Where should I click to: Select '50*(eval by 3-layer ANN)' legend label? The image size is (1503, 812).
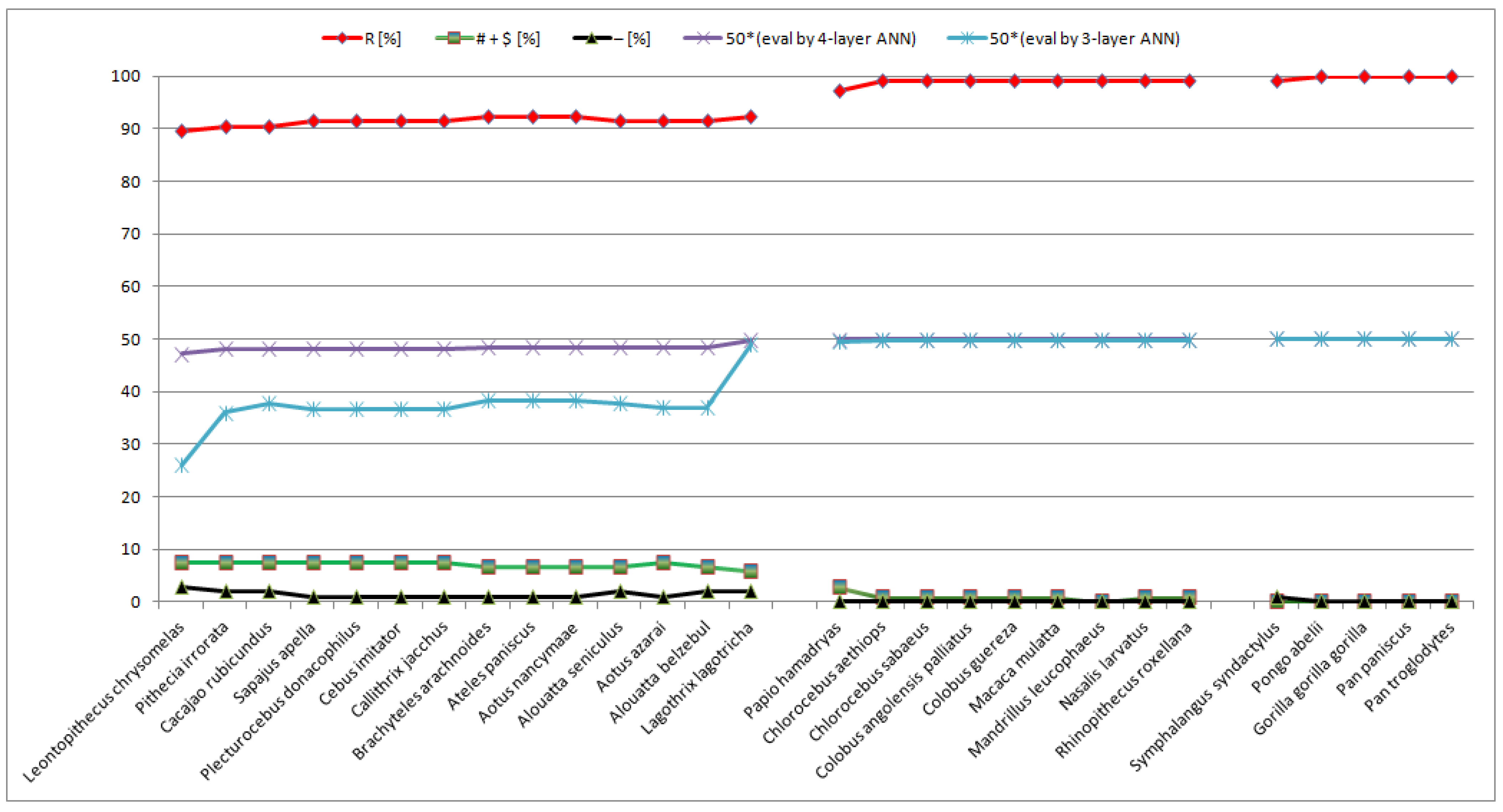tap(1085, 38)
